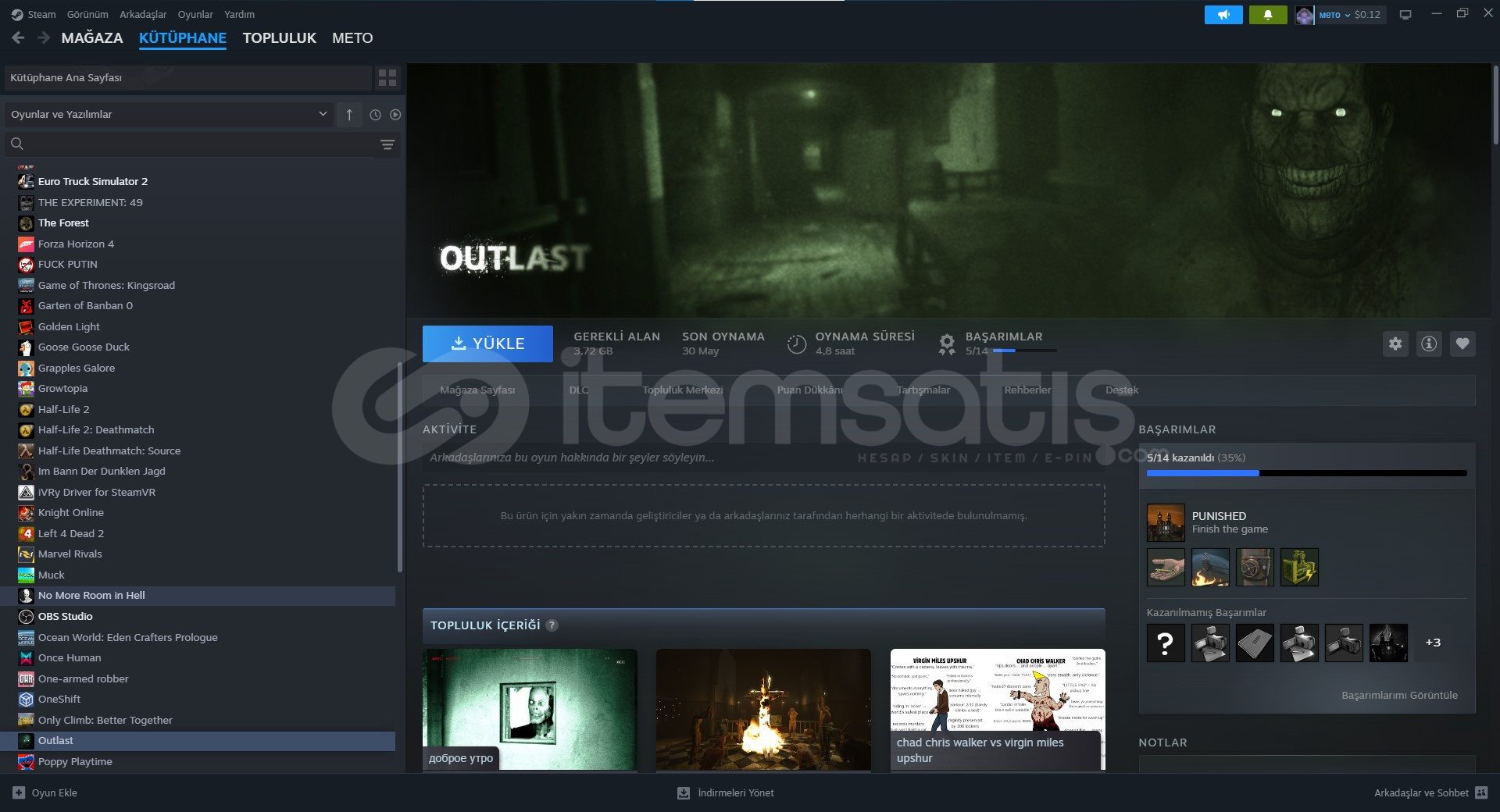Add Outlast to favorites heart icon
Screen dimensions: 1500x812
pos(1462,344)
